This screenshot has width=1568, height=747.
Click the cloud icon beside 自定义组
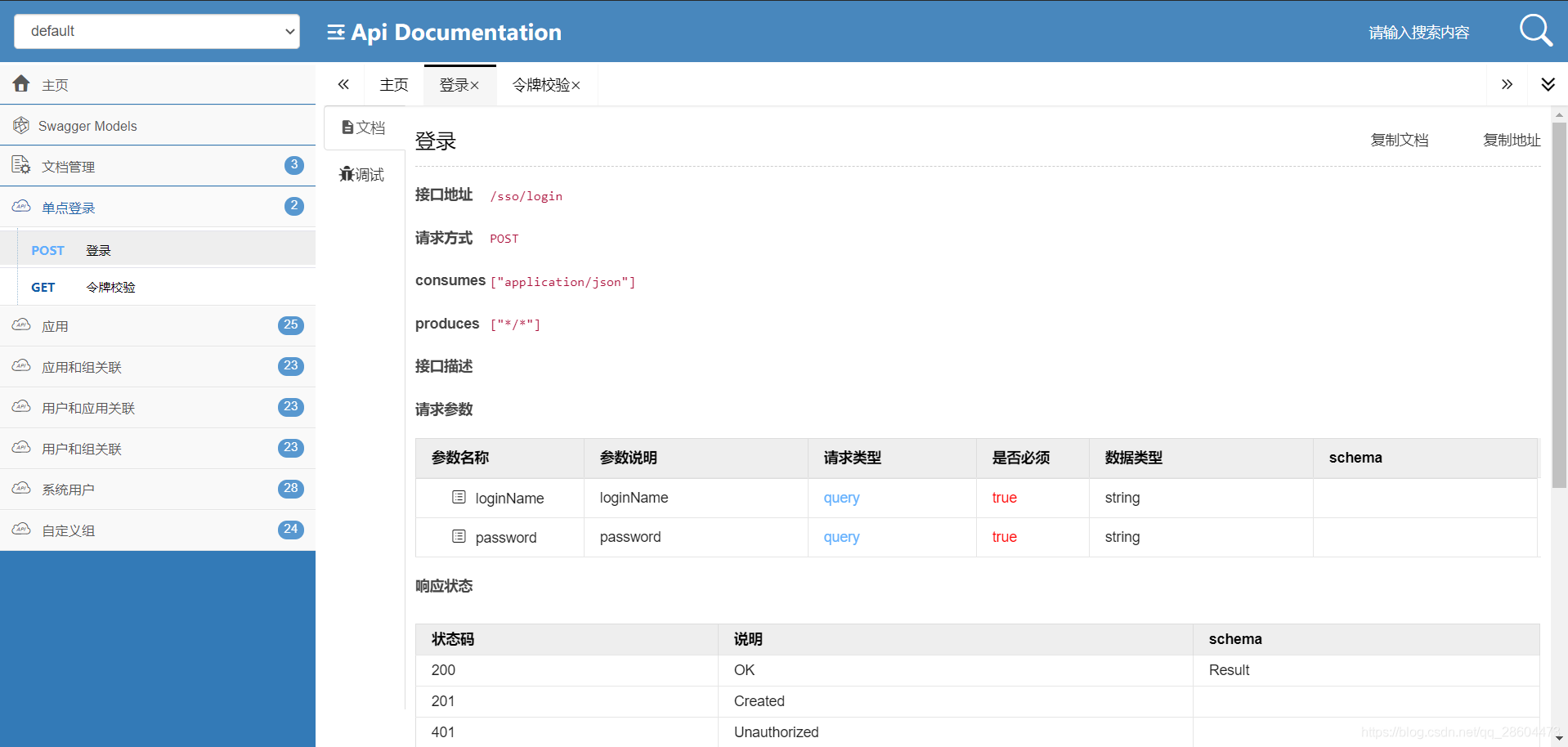pyautogui.click(x=21, y=530)
